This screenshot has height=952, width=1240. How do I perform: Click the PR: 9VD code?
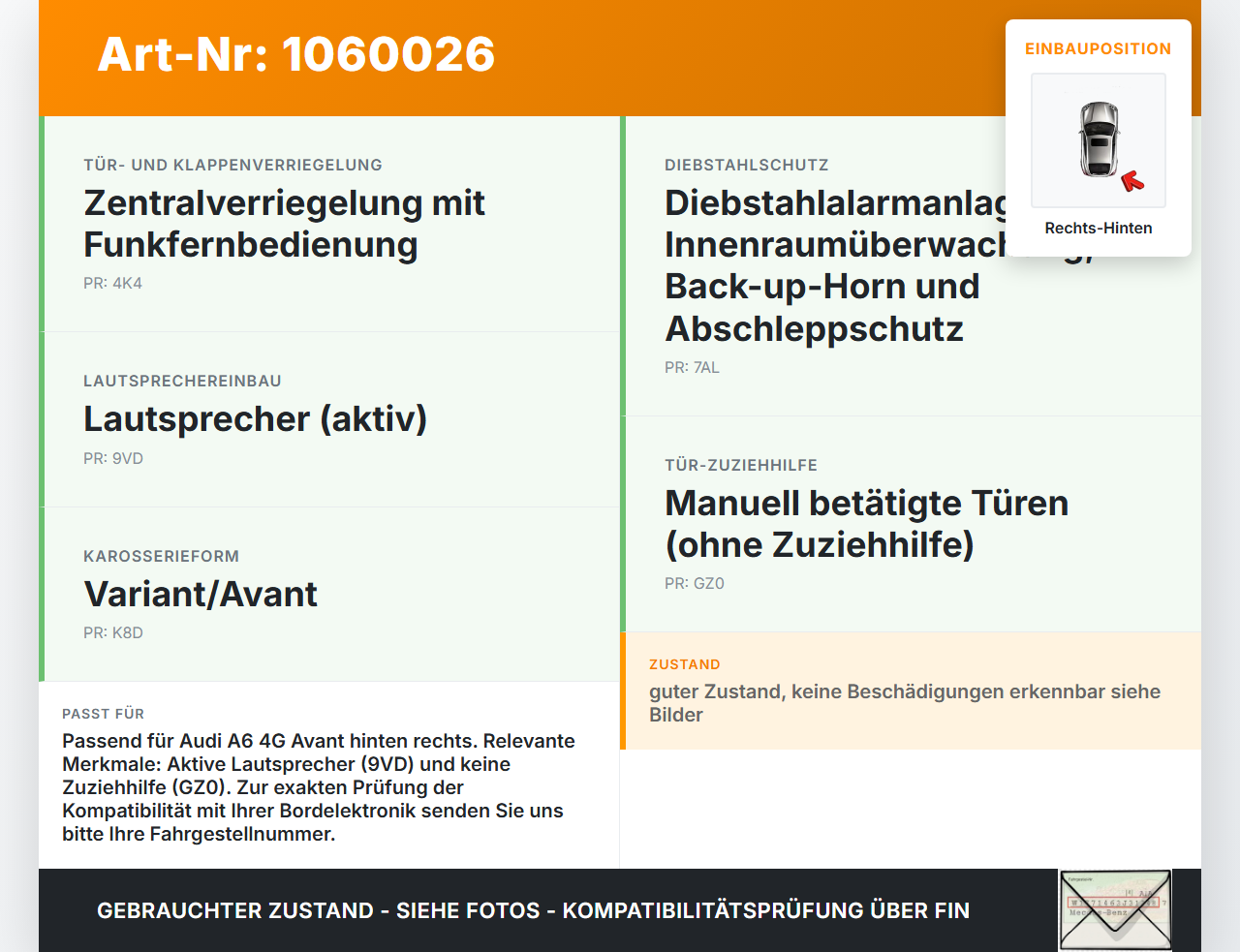[113, 458]
